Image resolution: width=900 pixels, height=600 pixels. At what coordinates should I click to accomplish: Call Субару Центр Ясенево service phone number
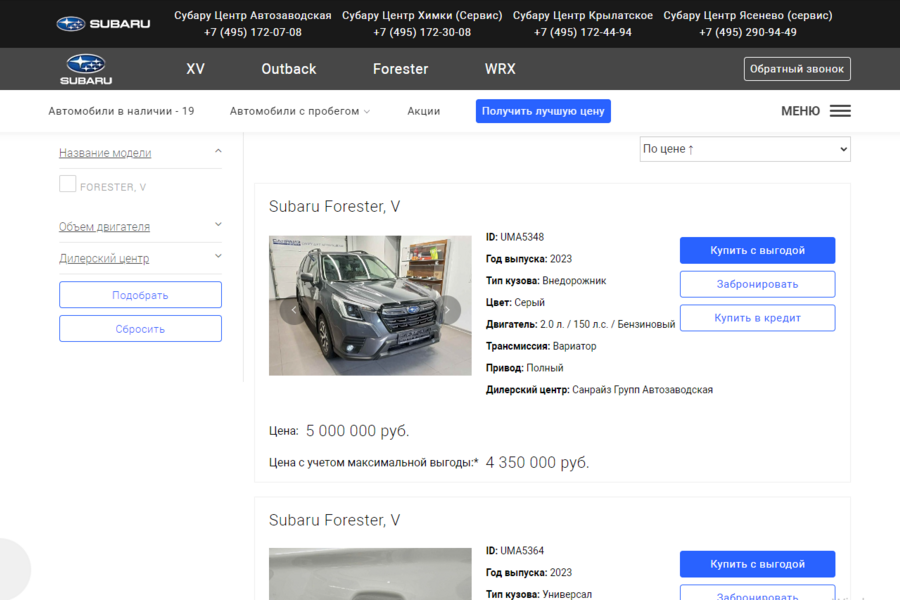click(748, 32)
